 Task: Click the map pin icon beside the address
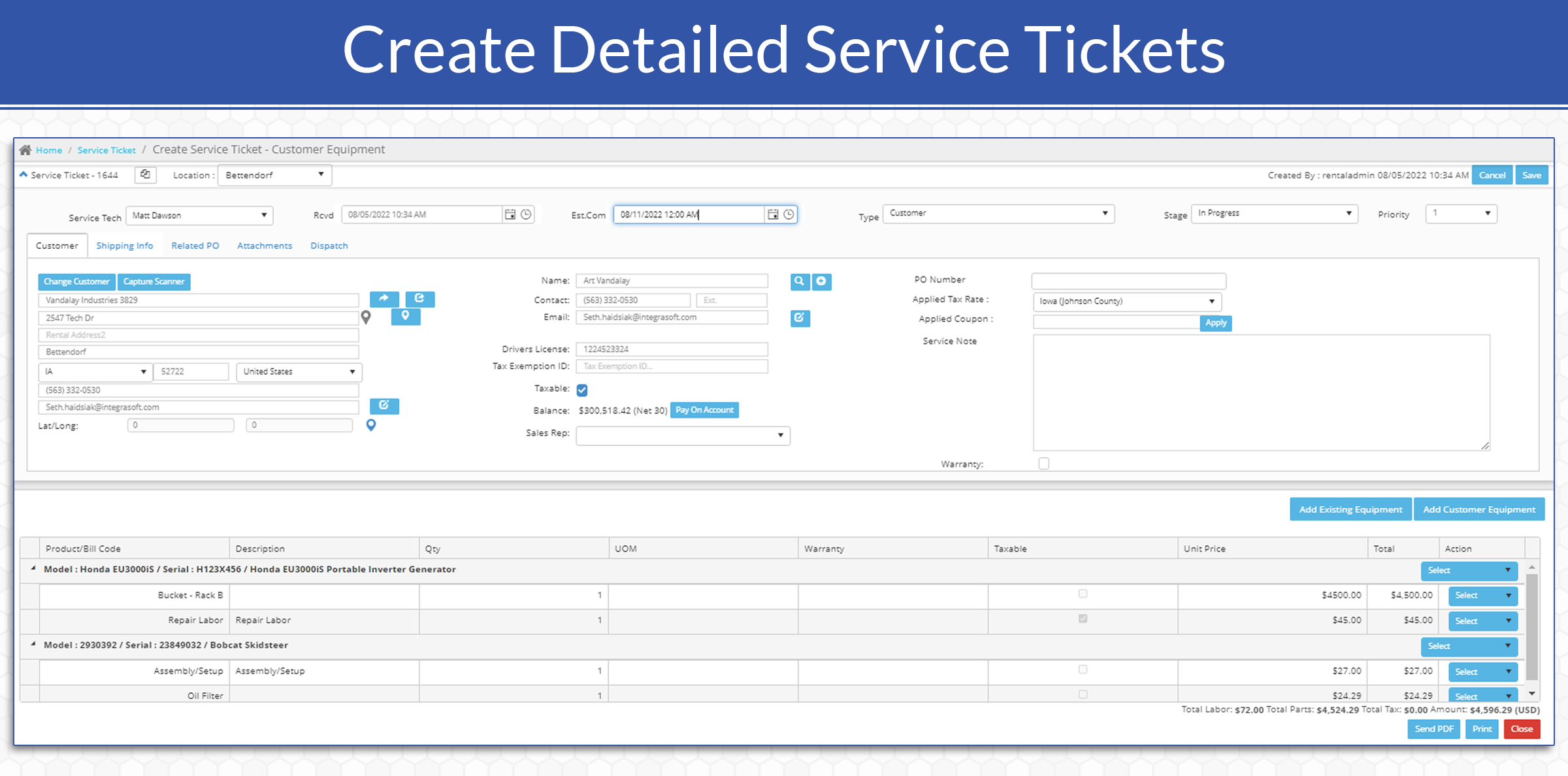367,317
